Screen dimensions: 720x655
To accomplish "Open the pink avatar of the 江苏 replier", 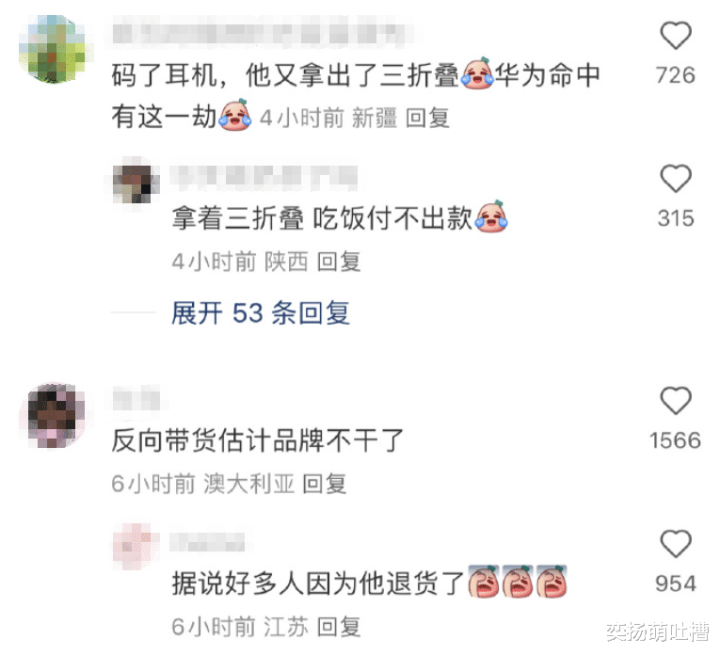I will point(136,546).
